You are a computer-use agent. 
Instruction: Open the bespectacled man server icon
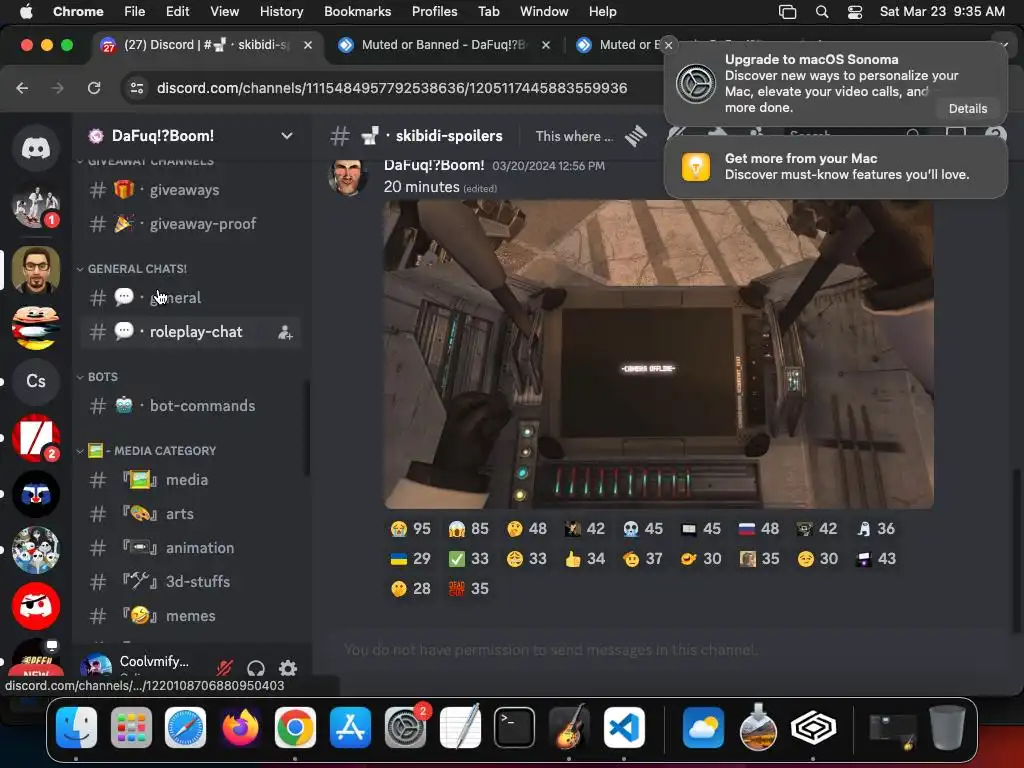pyautogui.click(x=36, y=269)
